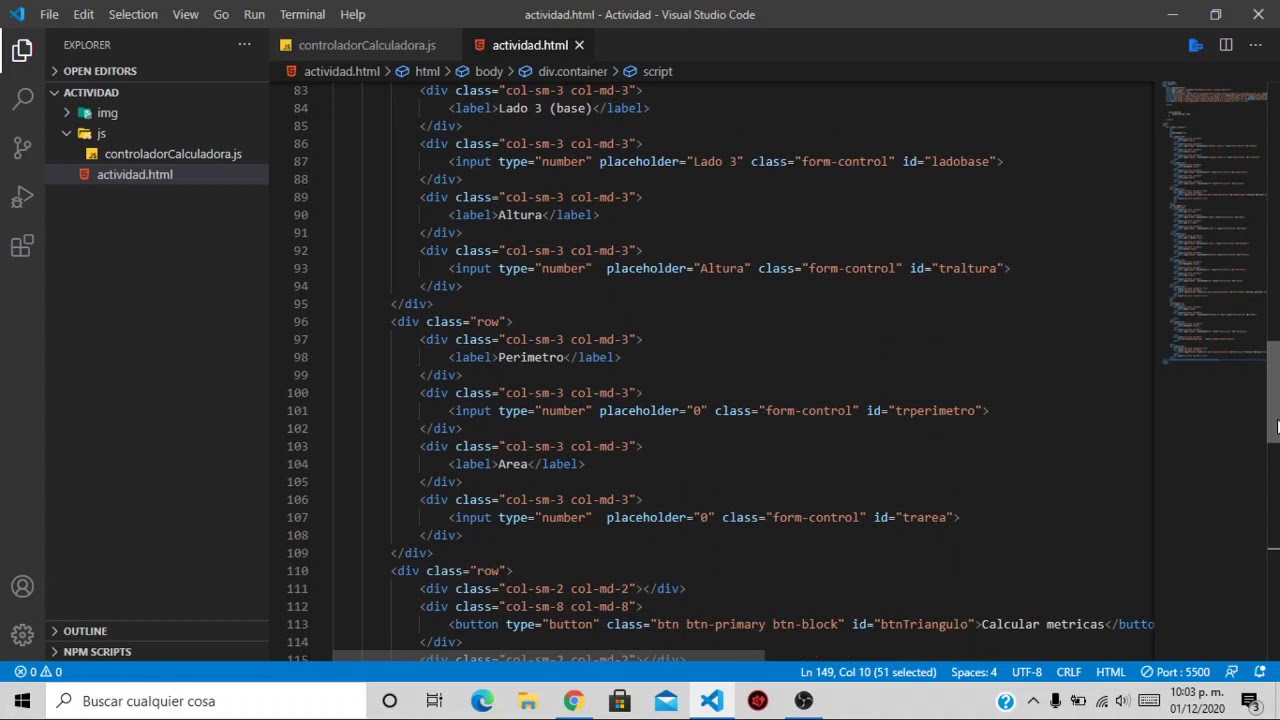Open the View menu
This screenshot has height=720, width=1280.
click(x=185, y=15)
